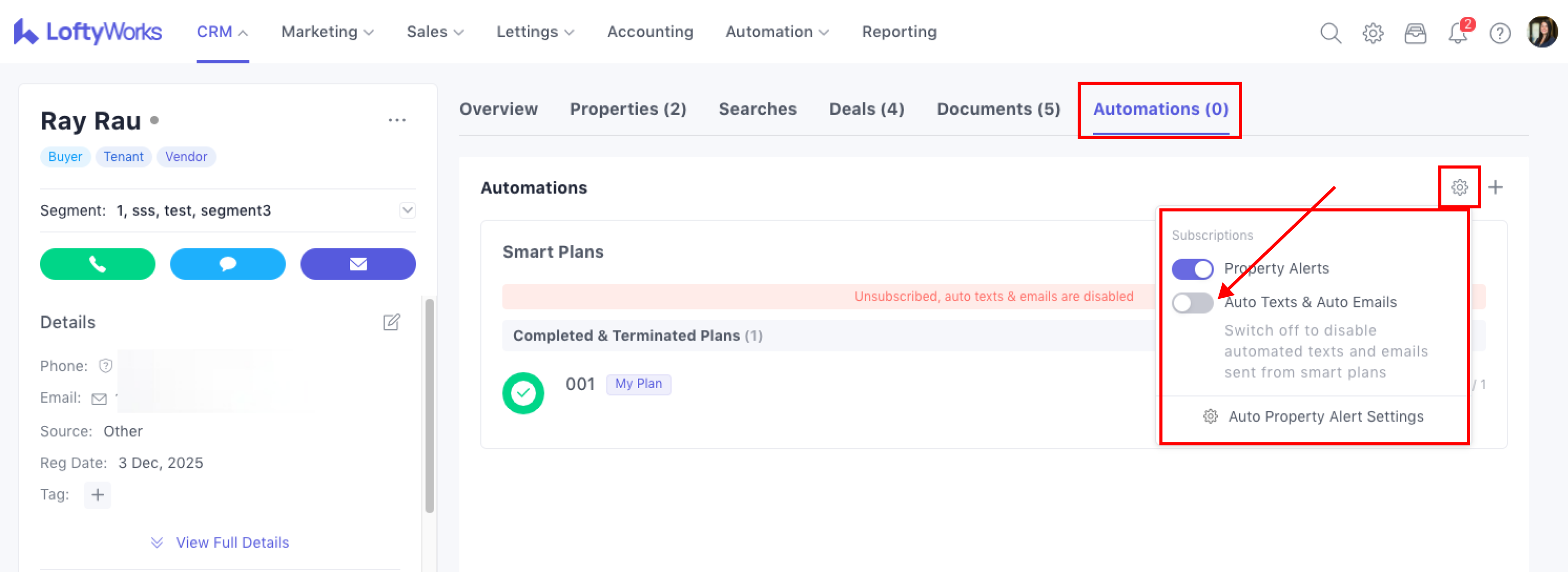Disable the Property Alerts toggle
Image resolution: width=1568 pixels, height=572 pixels.
pyautogui.click(x=1193, y=269)
